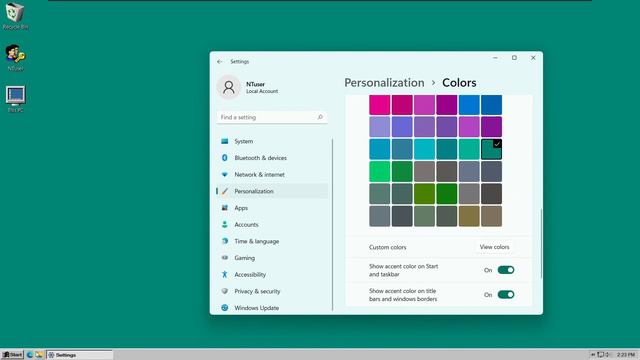Click the Custom colors label

pos(387,247)
